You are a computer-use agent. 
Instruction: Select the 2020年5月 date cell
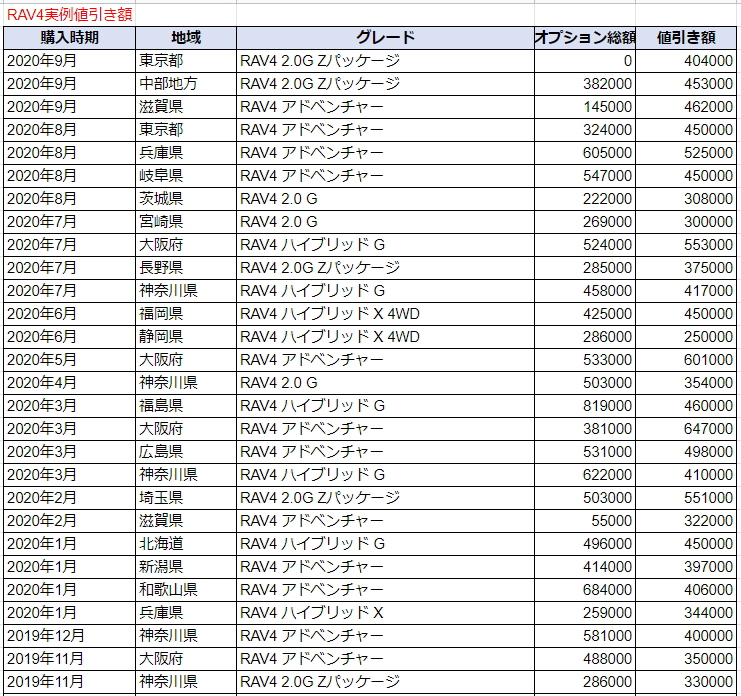tap(69, 360)
